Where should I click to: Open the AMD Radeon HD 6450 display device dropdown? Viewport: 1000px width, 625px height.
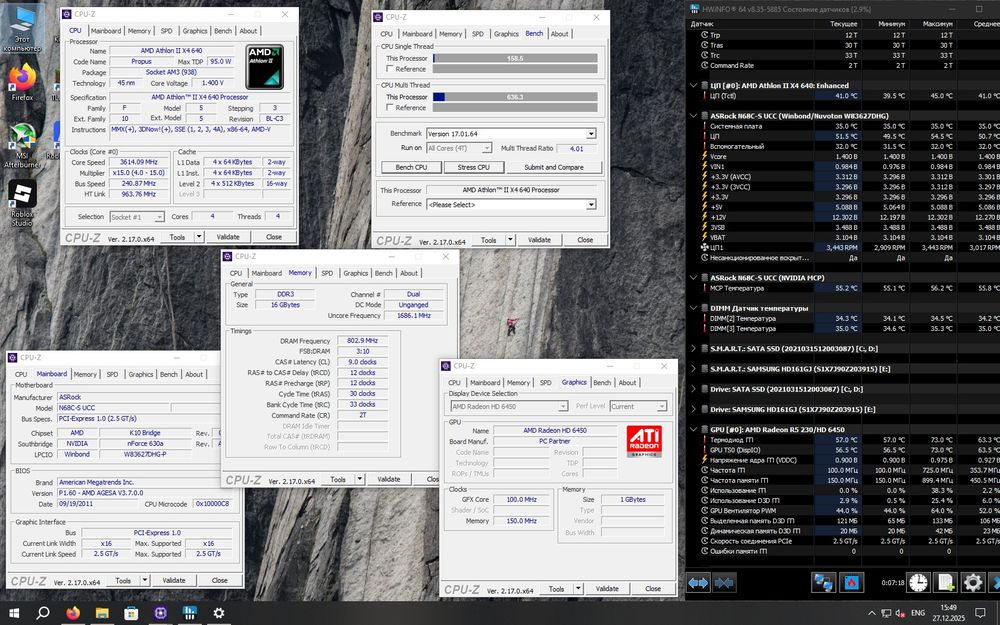click(x=562, y=406)
